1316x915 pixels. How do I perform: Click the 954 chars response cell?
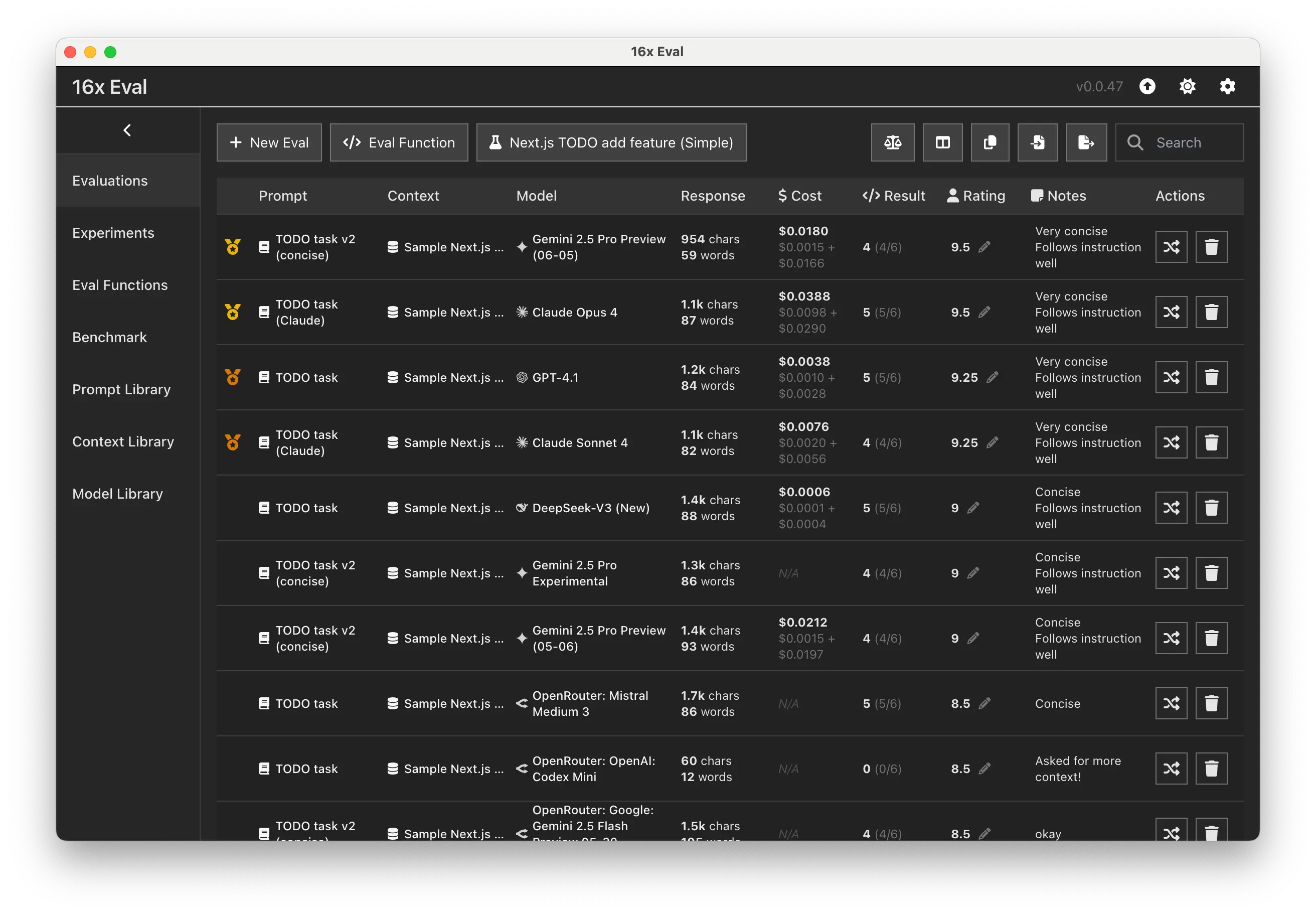(710, 247)
